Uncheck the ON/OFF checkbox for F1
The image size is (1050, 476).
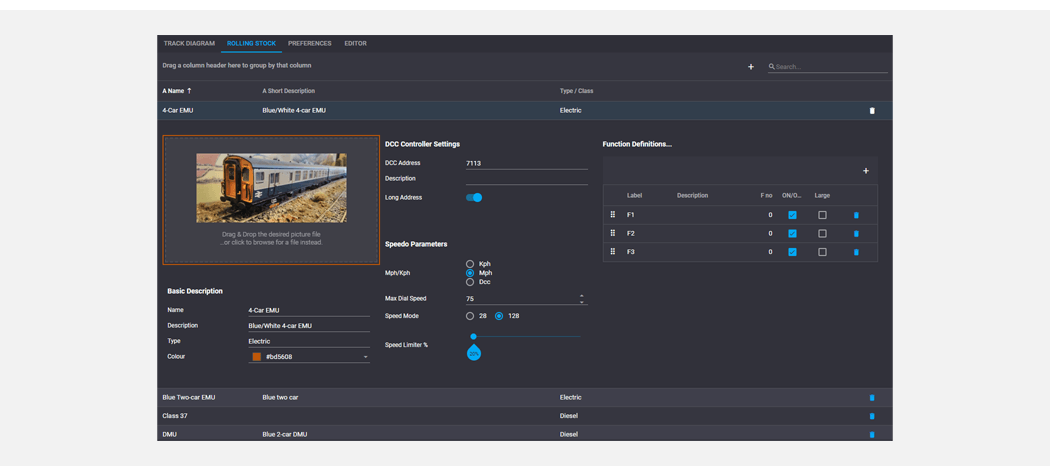coord(792,215)
